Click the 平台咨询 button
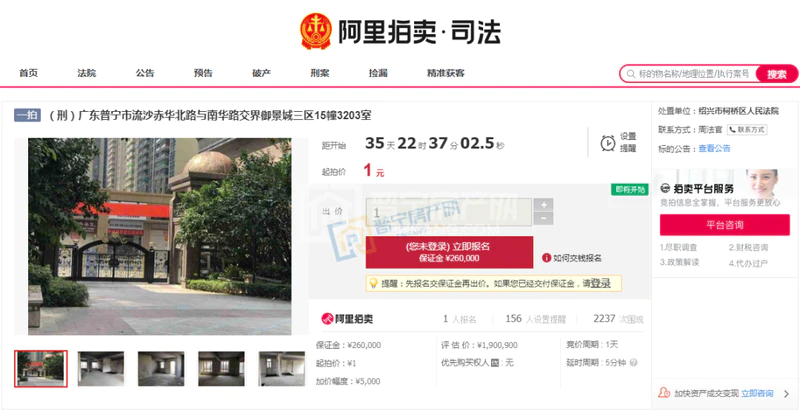Screen dimensions: 800x411 click(x=724, y=225)
